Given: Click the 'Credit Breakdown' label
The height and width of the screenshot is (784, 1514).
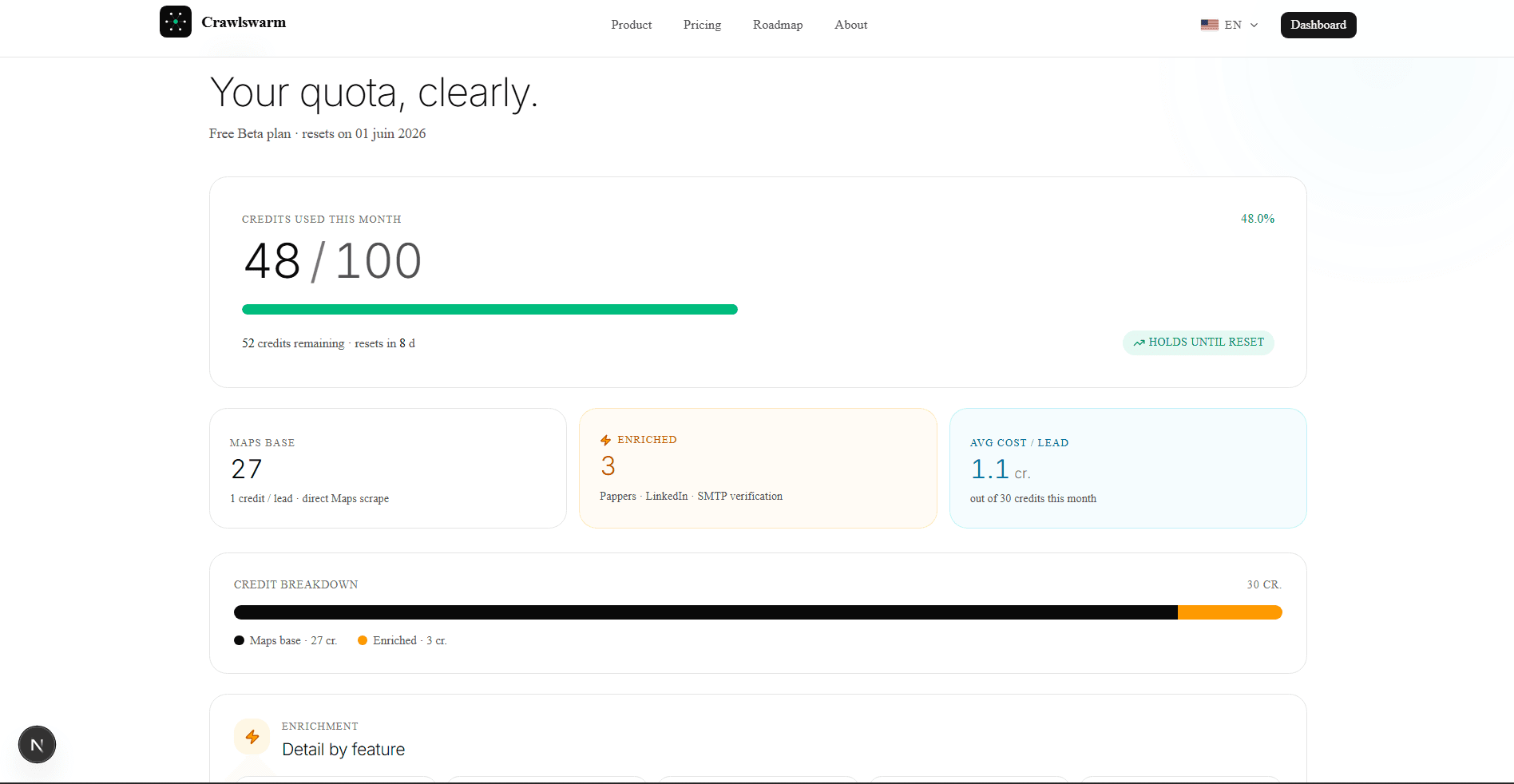Looking at the screenshot, I should (x=296, y=584).
